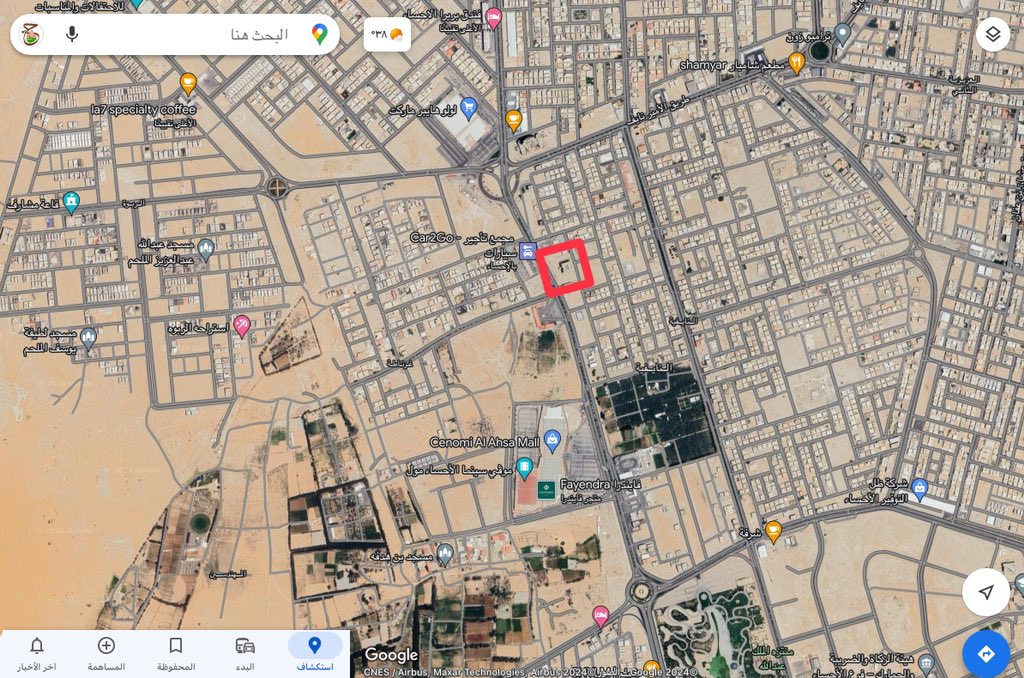
Task: Tap the King Abdullah Park label
Action: (772, 658)
